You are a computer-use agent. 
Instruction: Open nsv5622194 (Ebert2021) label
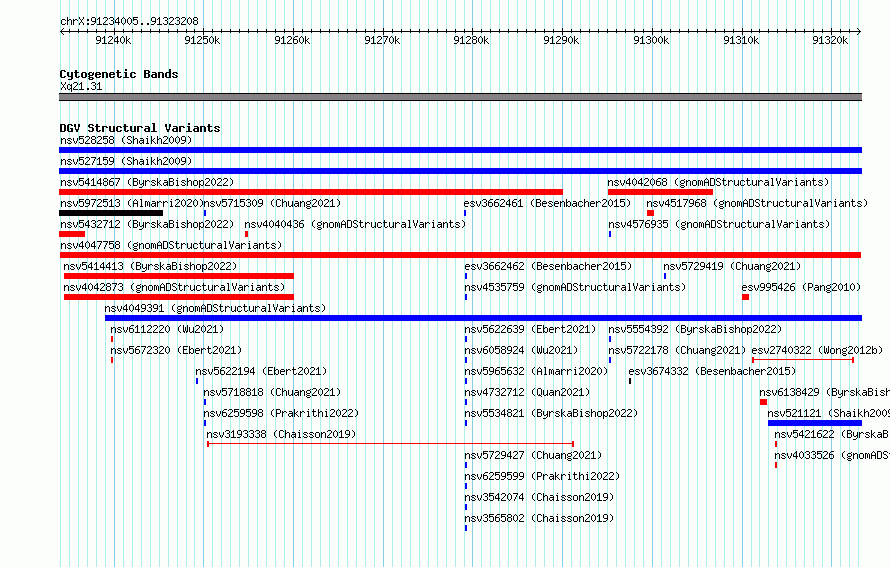coord(261,371)
